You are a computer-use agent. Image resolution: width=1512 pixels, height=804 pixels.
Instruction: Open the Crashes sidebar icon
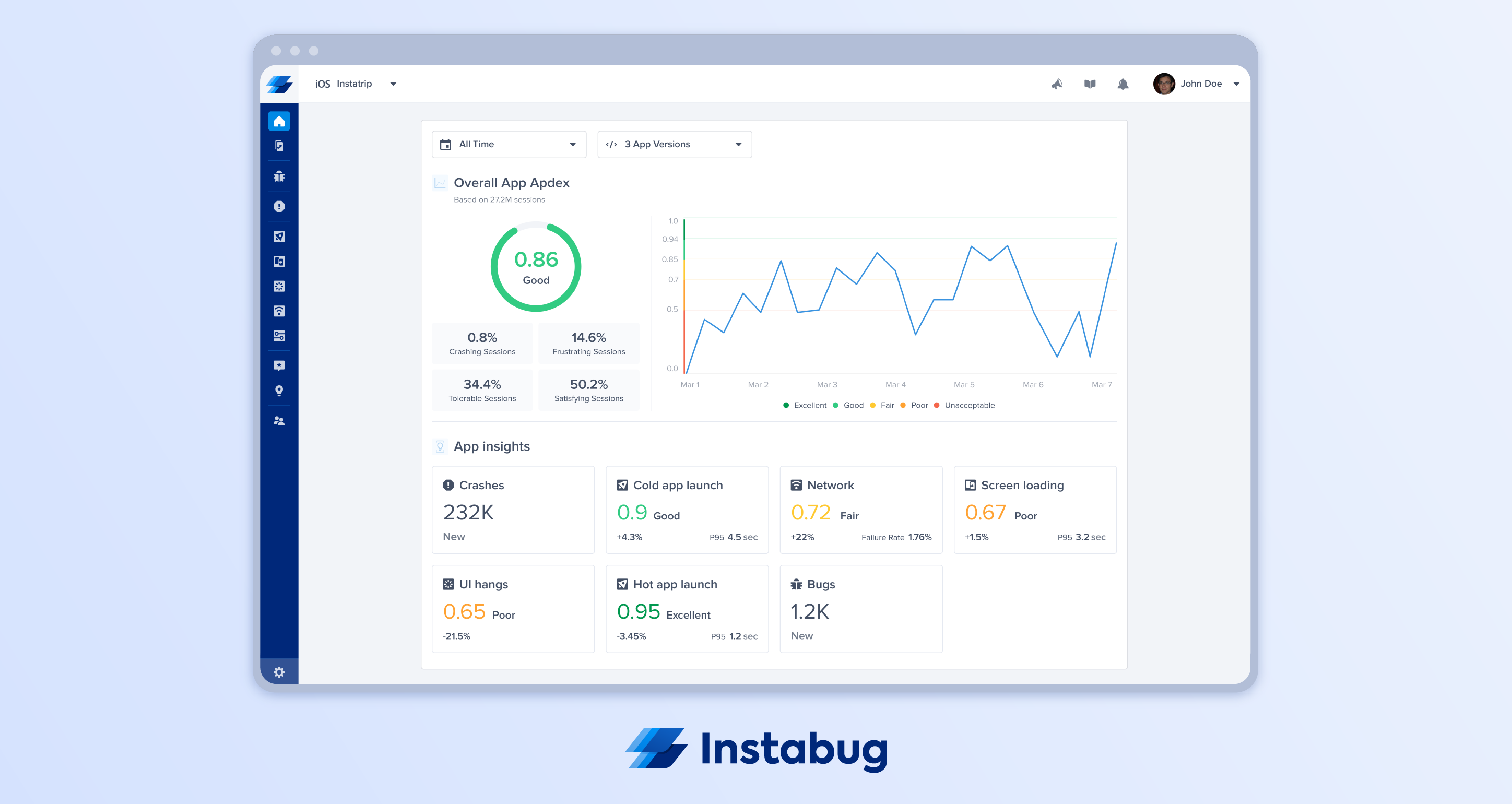(279, 207)
